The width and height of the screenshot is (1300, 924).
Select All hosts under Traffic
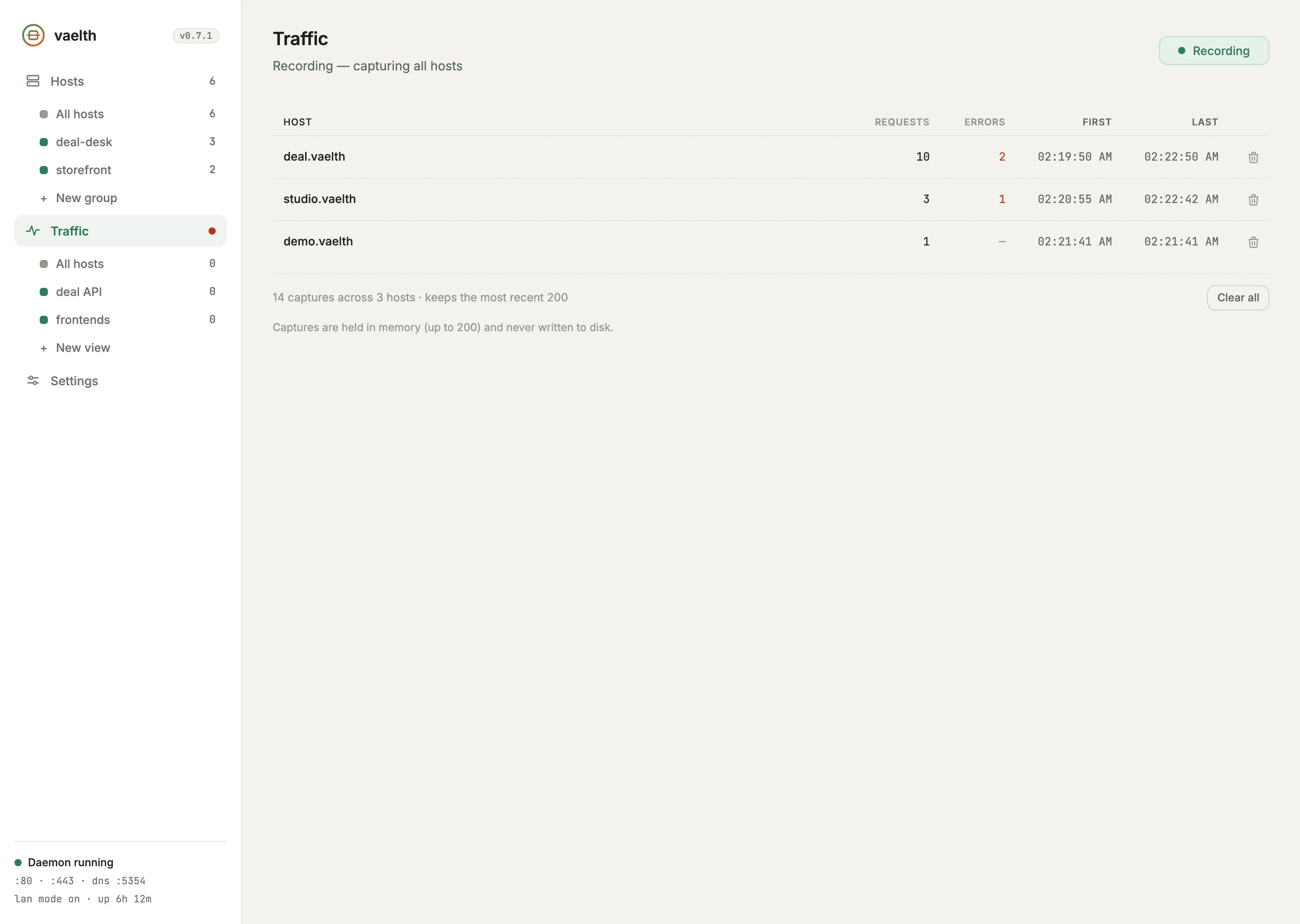(x=127, y=263)
